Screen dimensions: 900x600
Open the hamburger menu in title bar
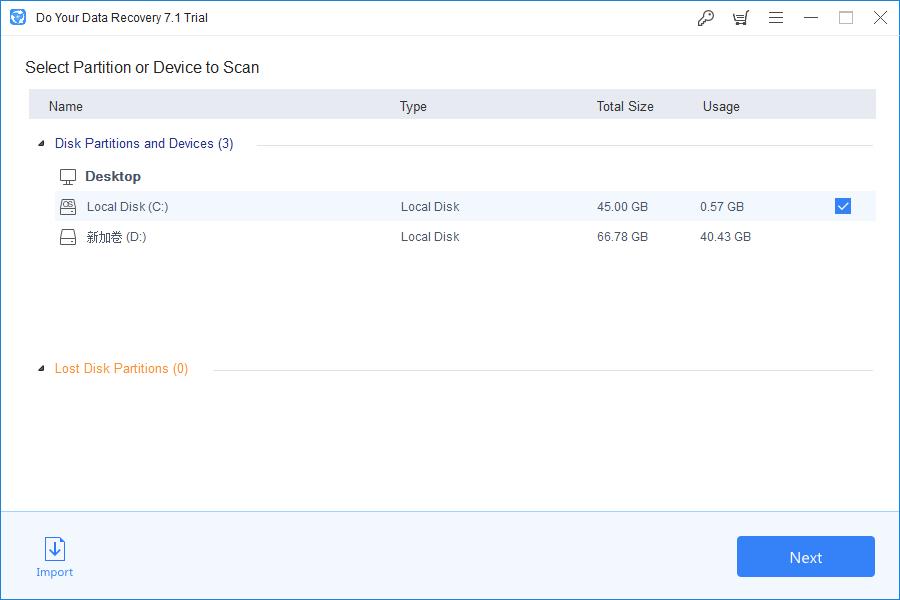[776, 18]
